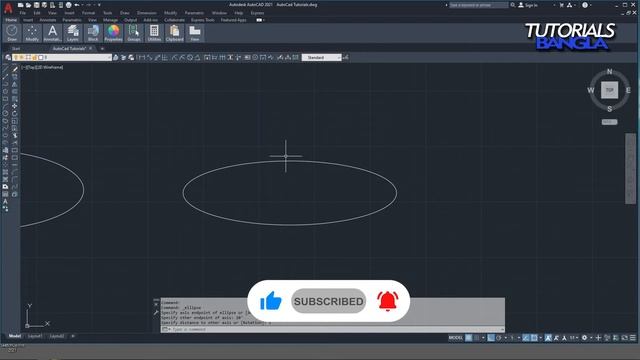Toggle Ortho mode in status bar

click(491, 338)
